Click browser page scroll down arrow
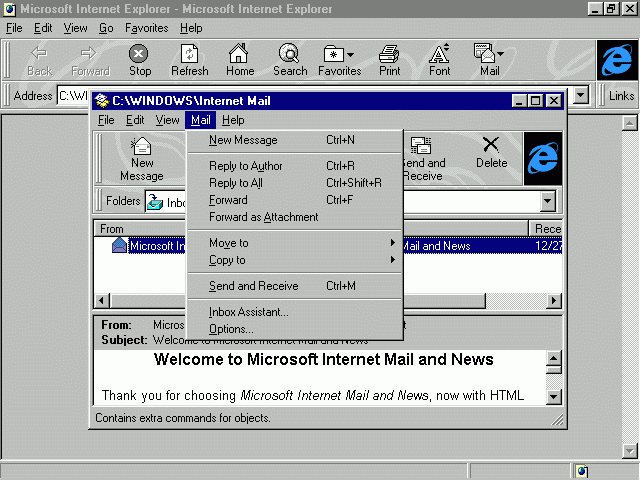The width and height of the screenshot is (640, 480). click(629, 451)
